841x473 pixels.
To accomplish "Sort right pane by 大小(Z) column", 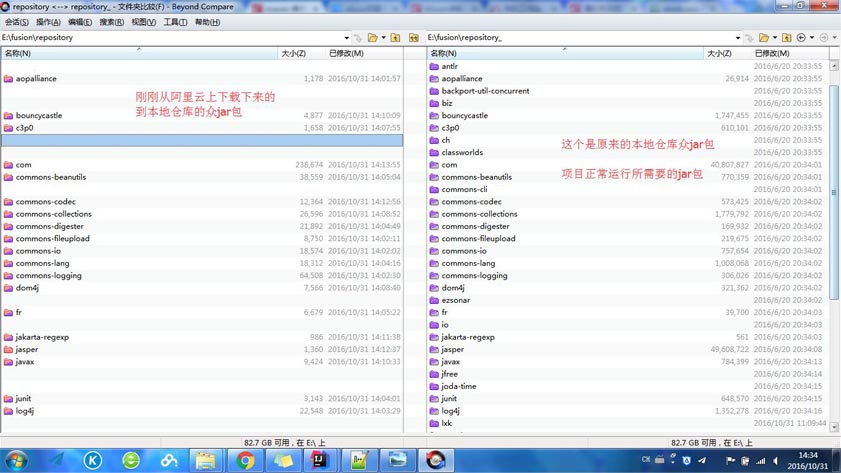I will tap(727, 53).
